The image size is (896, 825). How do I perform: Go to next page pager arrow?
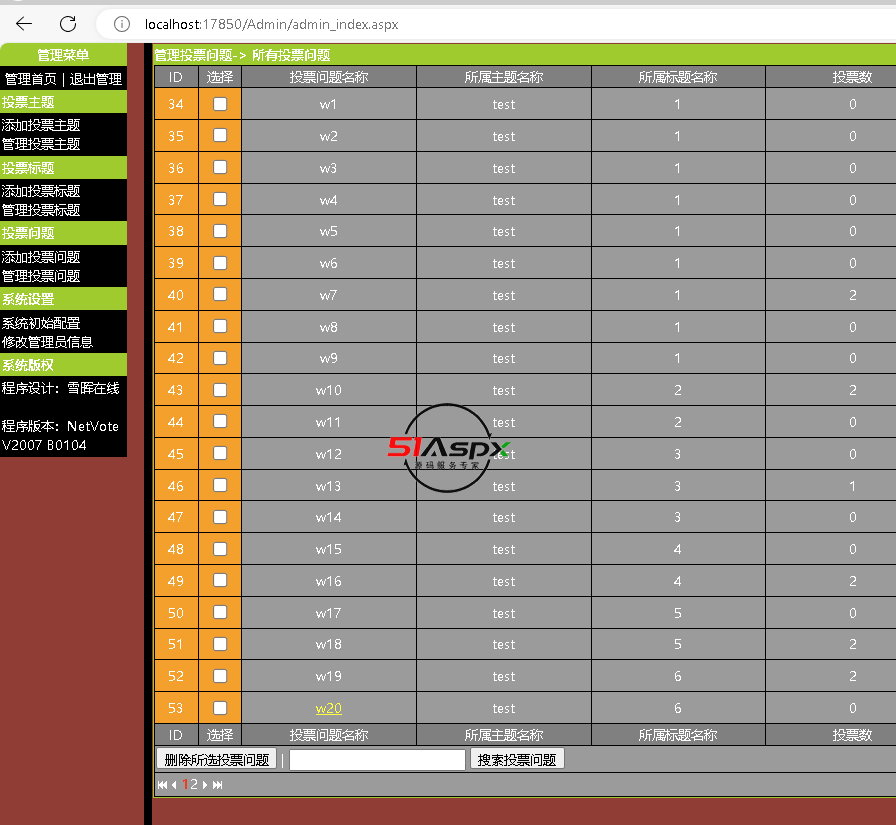tap(205, 784)
